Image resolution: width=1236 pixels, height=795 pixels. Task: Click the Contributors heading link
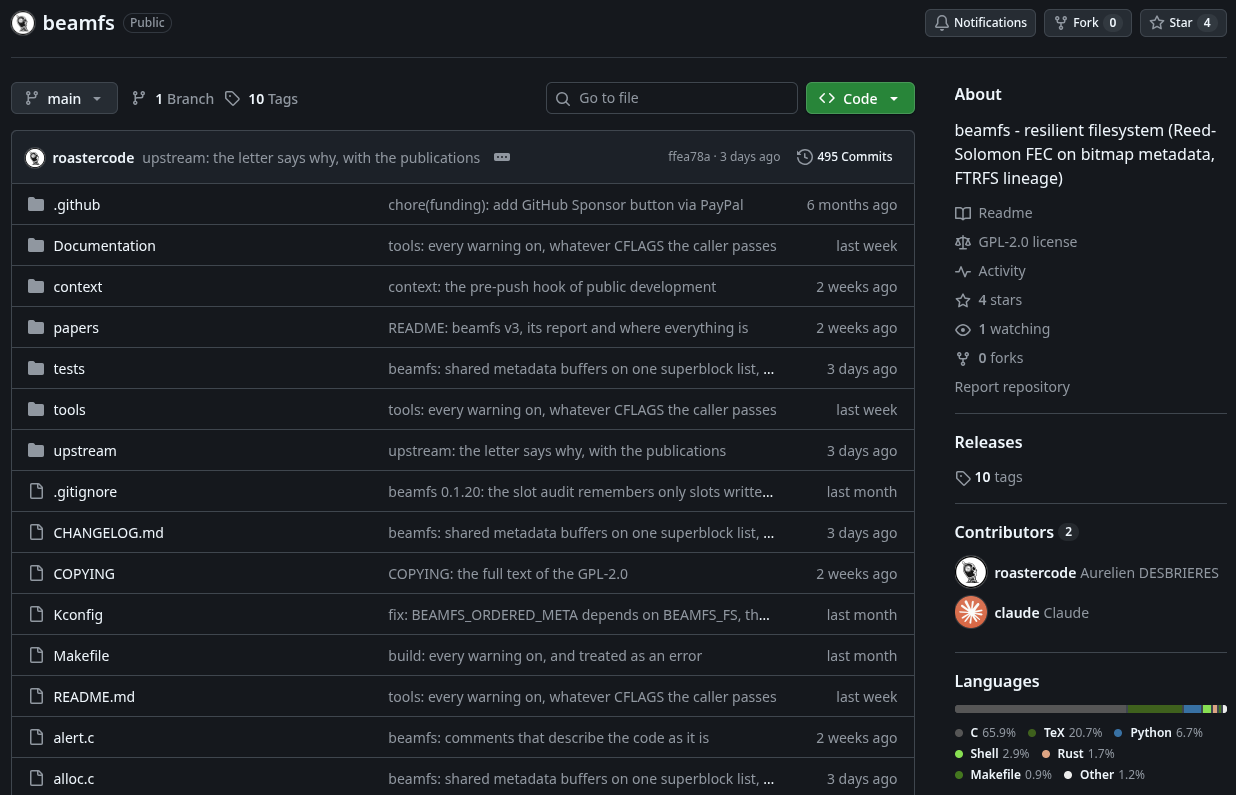pyautogui.click(x=1016, y=532)
